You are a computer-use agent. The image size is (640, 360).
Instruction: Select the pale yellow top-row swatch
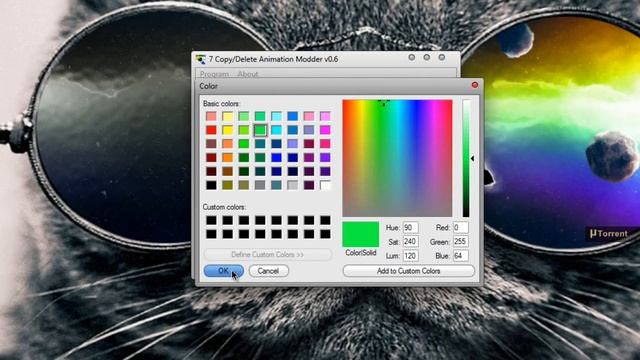(227, 116)
